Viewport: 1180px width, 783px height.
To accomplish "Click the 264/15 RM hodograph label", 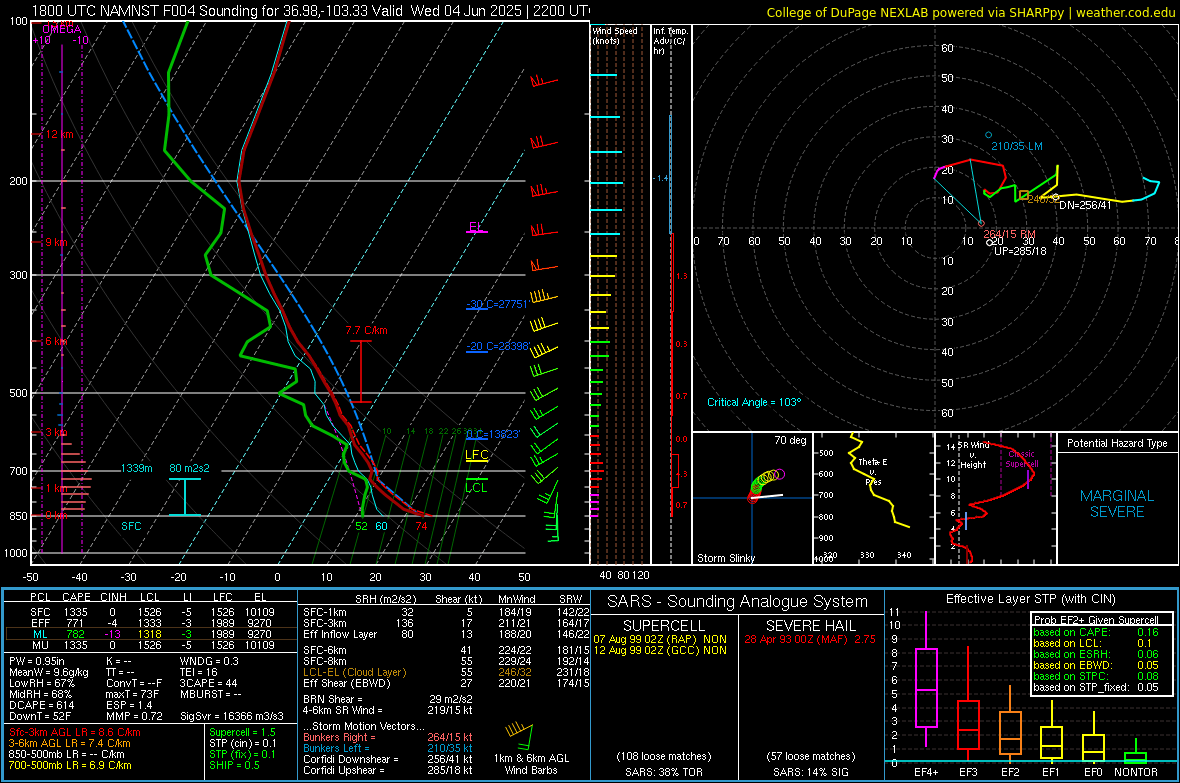I will (x=1009, y=234).
